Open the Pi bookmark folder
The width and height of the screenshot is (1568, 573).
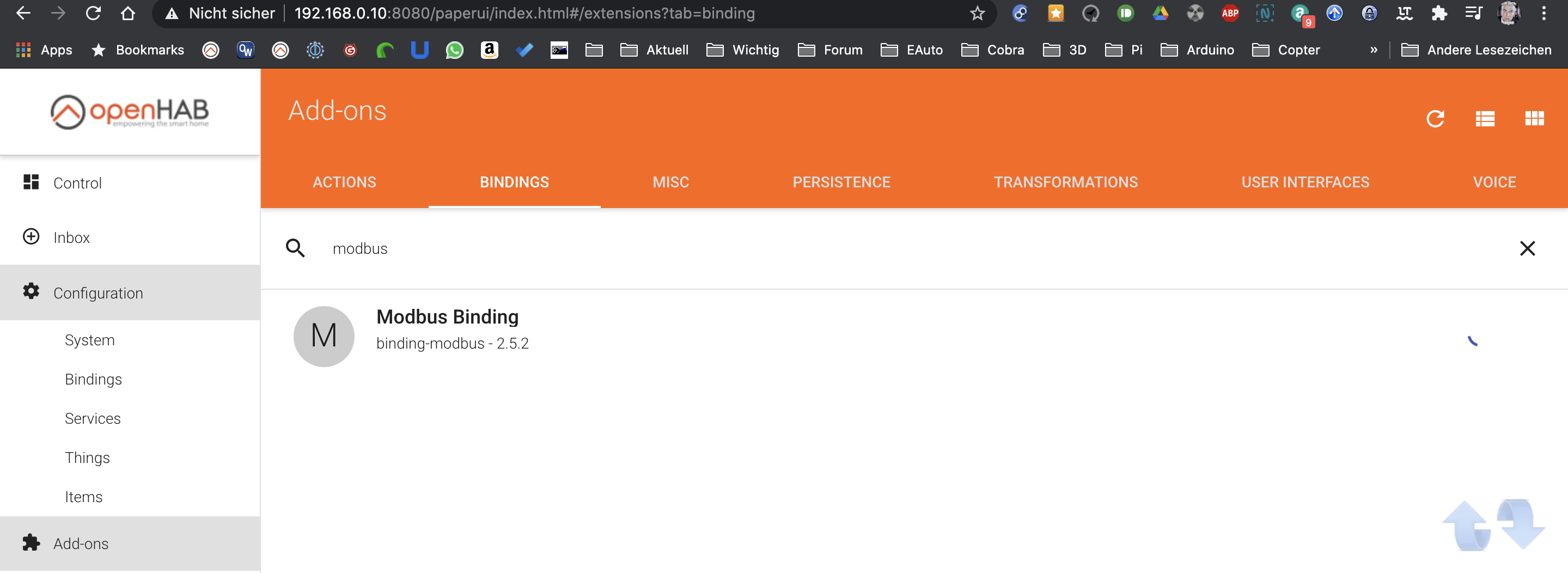pos(1124,50)
